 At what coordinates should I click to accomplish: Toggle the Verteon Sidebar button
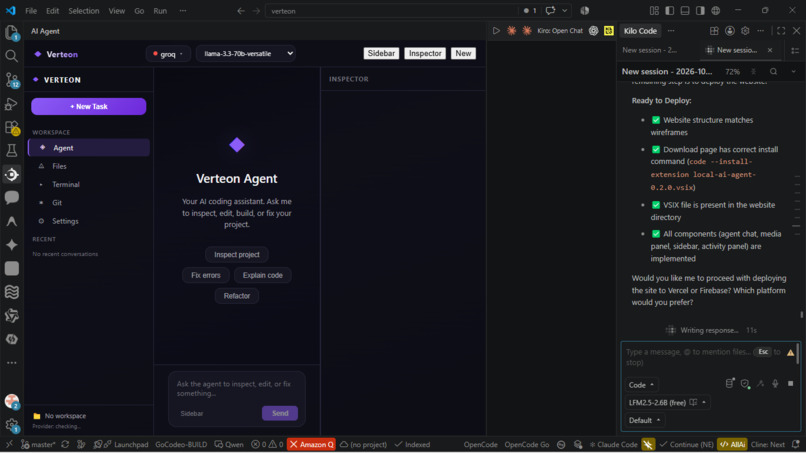pyautogui.click(x=381, y=53)
